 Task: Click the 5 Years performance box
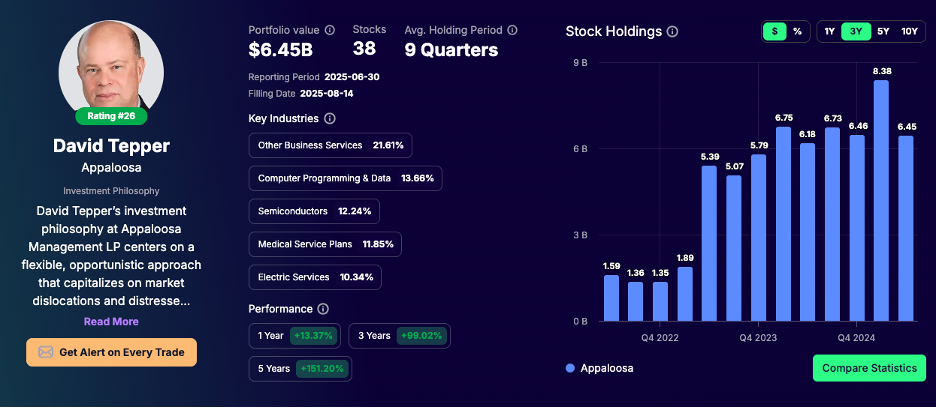click(300, 369)
